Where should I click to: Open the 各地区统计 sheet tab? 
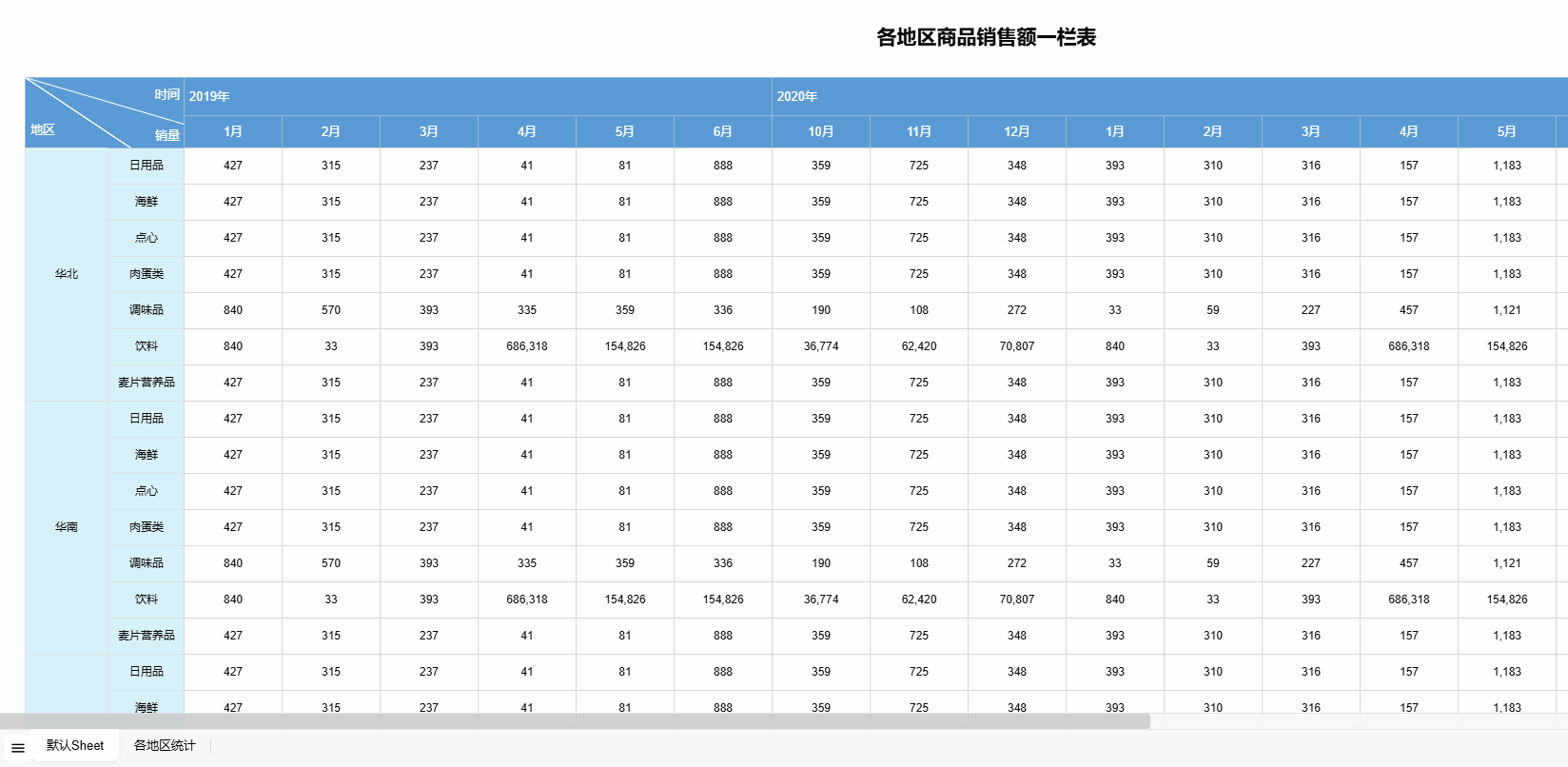coord(165,745)
